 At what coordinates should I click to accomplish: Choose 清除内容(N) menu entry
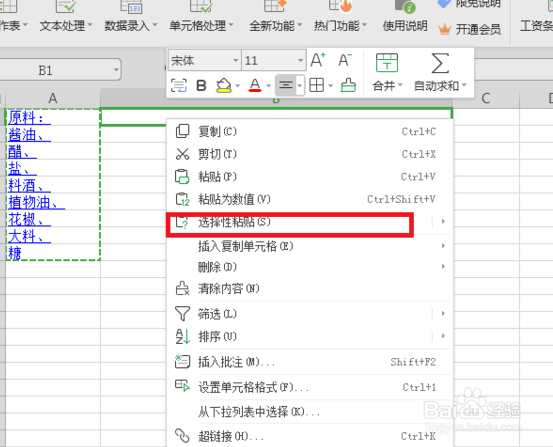click(310, 289)
